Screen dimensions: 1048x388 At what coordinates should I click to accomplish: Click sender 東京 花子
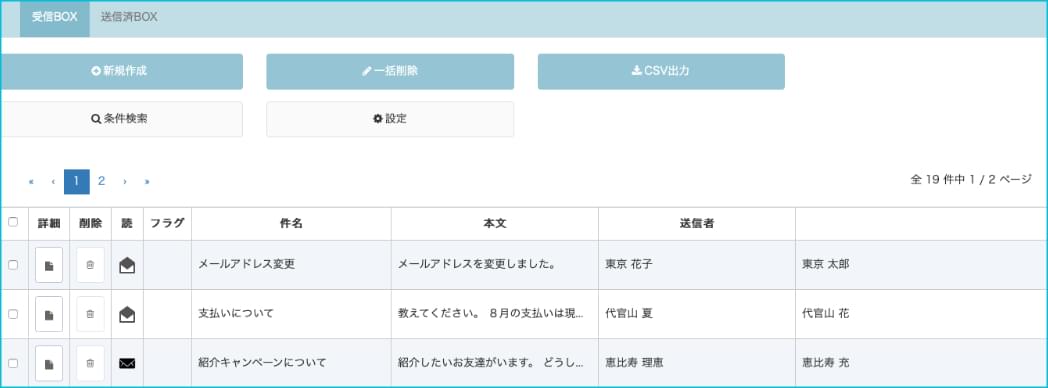coord(629,264)
